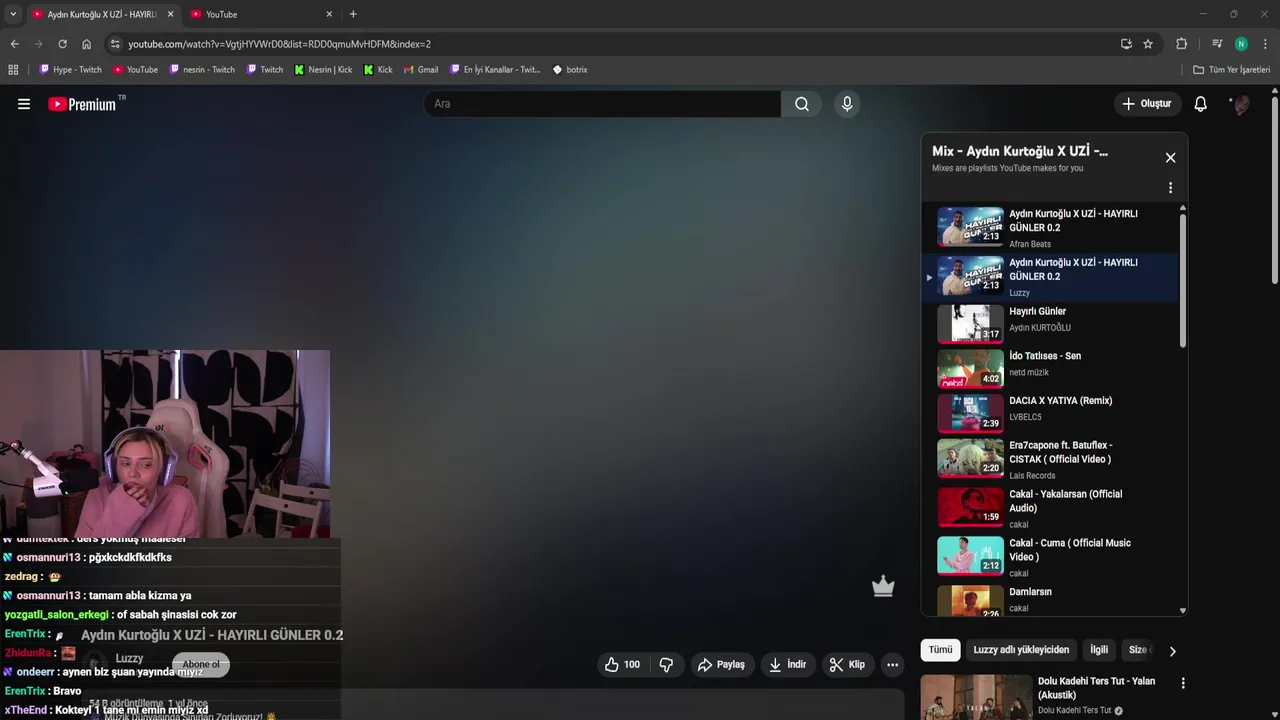The height and width of the screenshot is (720, 1280).
Task: Focus the Ara search field
Action: [x=602, y=104]
